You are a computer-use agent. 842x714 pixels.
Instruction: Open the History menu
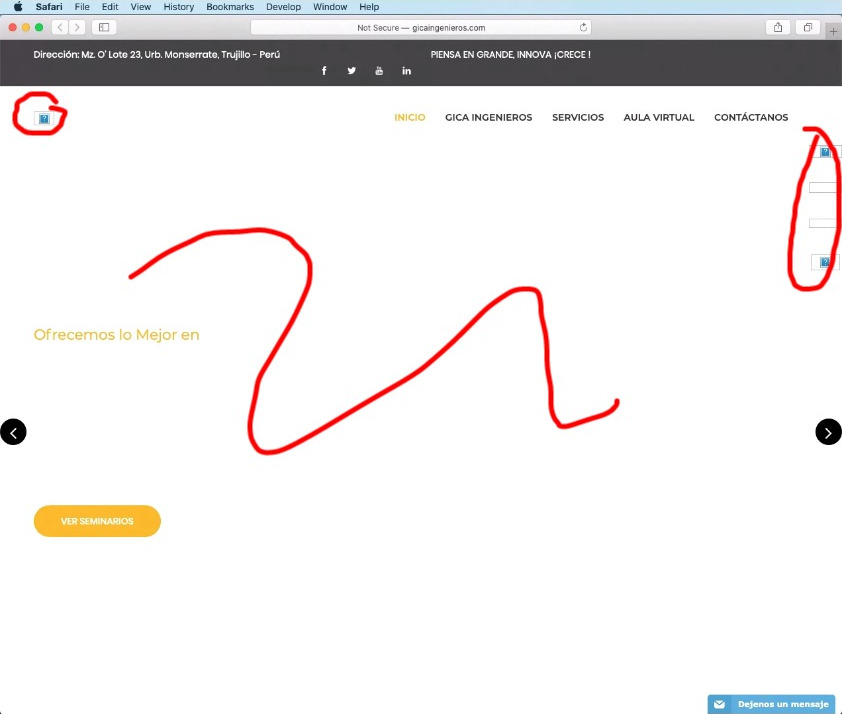coord(179,7)
